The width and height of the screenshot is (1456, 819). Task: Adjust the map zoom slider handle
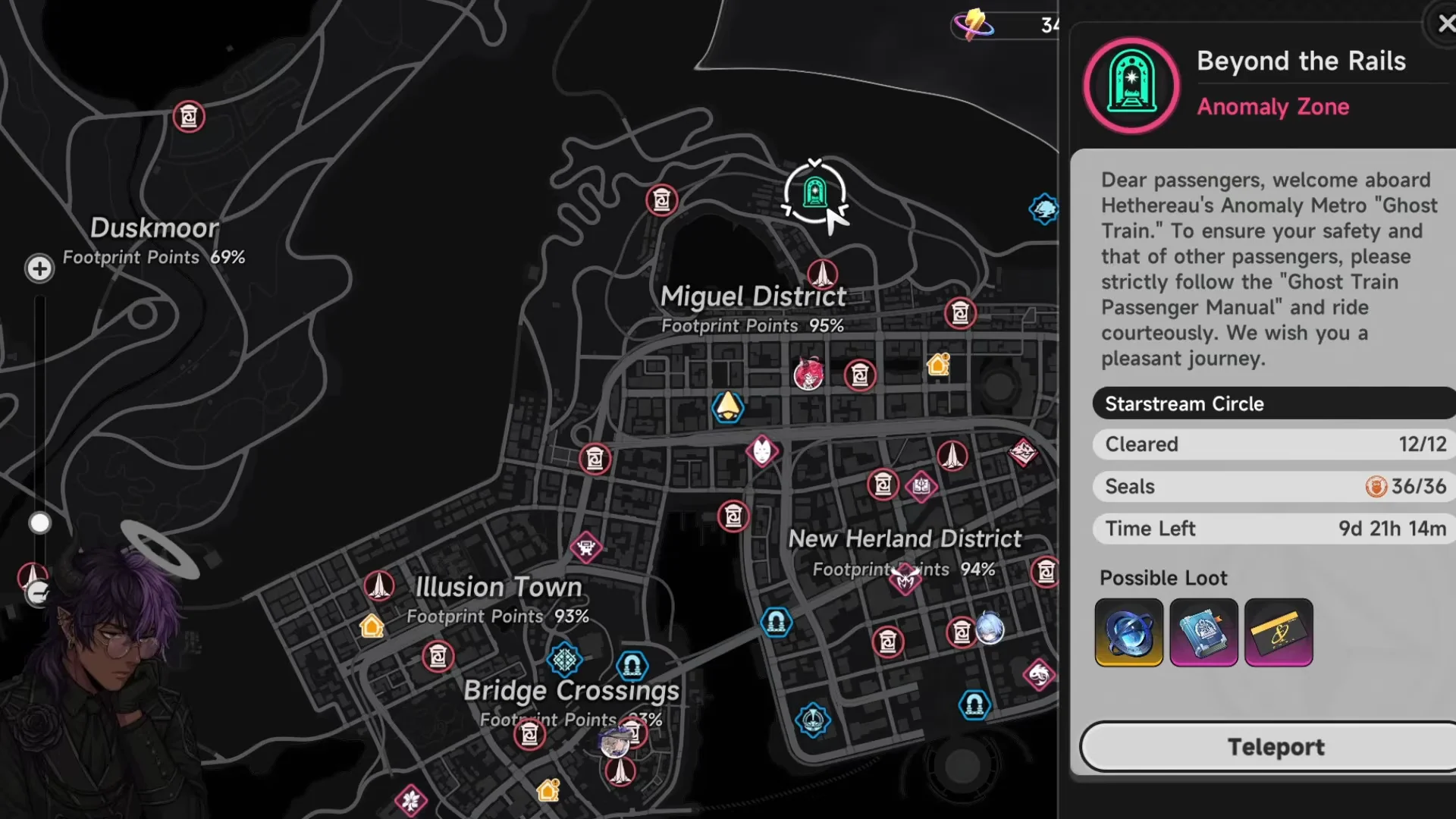click(x=39, y=523)
